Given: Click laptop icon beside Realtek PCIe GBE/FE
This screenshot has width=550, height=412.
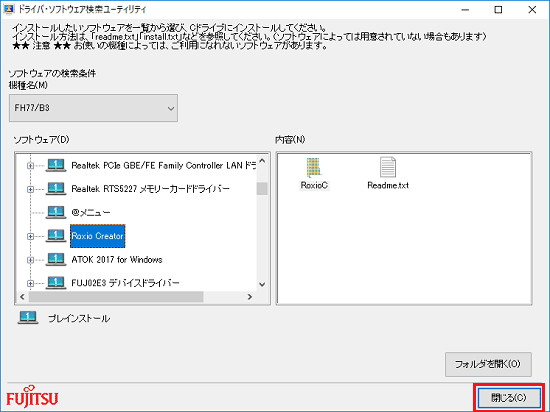Looking at the screenshot, I should click(56, 165).
